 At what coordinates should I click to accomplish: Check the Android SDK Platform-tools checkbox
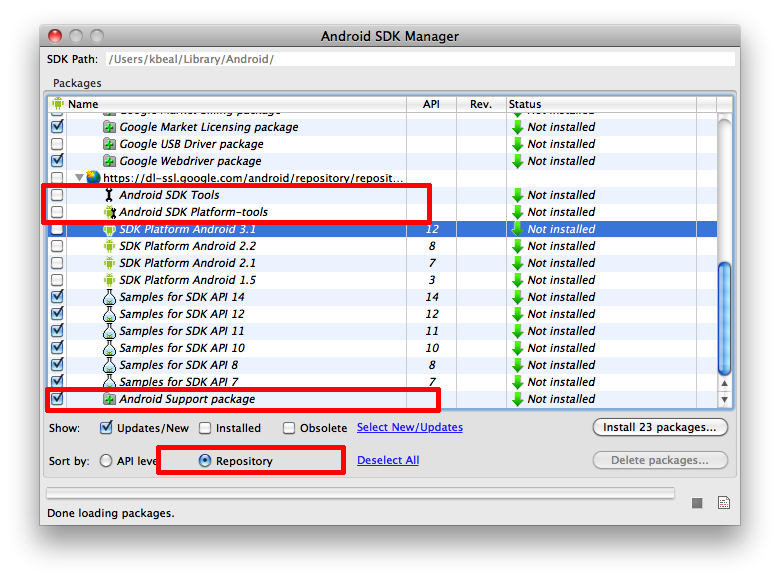click(x=57, y=212)
